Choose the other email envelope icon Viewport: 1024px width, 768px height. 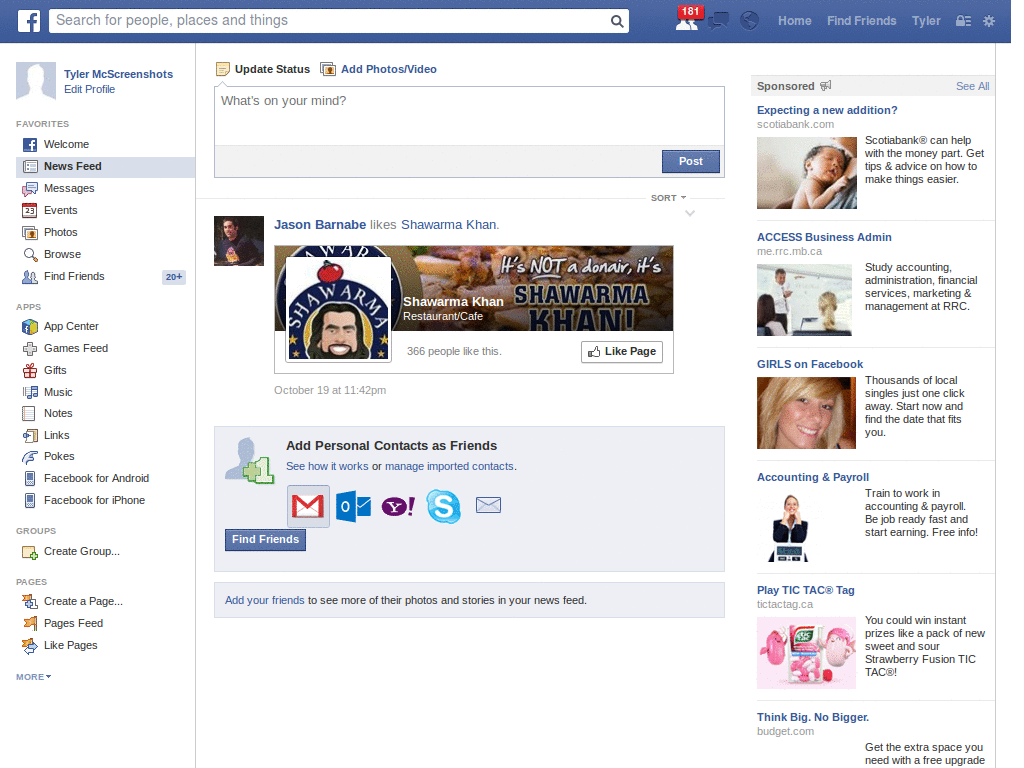(488, 505)
